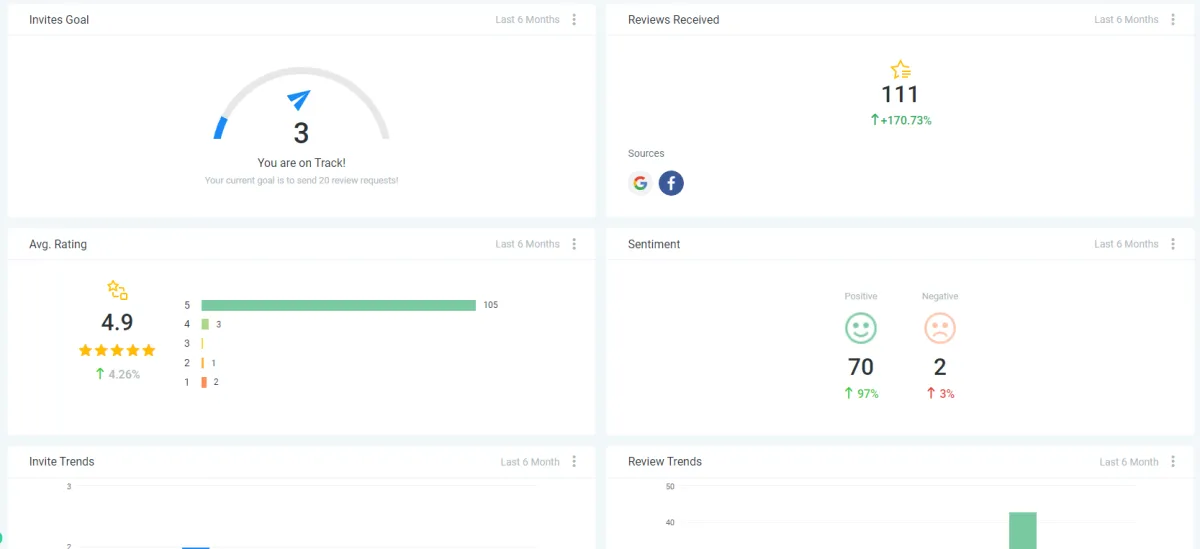This screenshot has height=549, width=1200.
Task: Open Avg. Rating three-dot options menu
Action: pyautogui.click(x=574, y=244)
